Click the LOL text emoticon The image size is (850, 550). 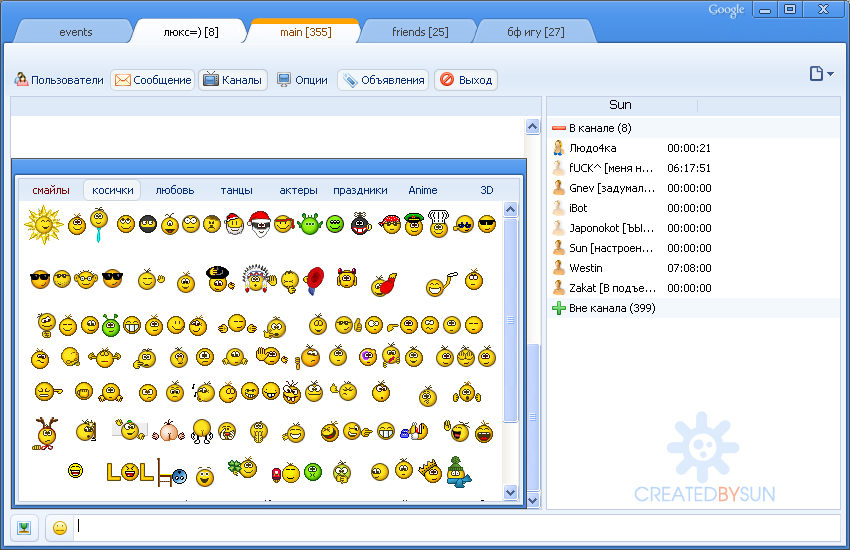click(130, 471)
